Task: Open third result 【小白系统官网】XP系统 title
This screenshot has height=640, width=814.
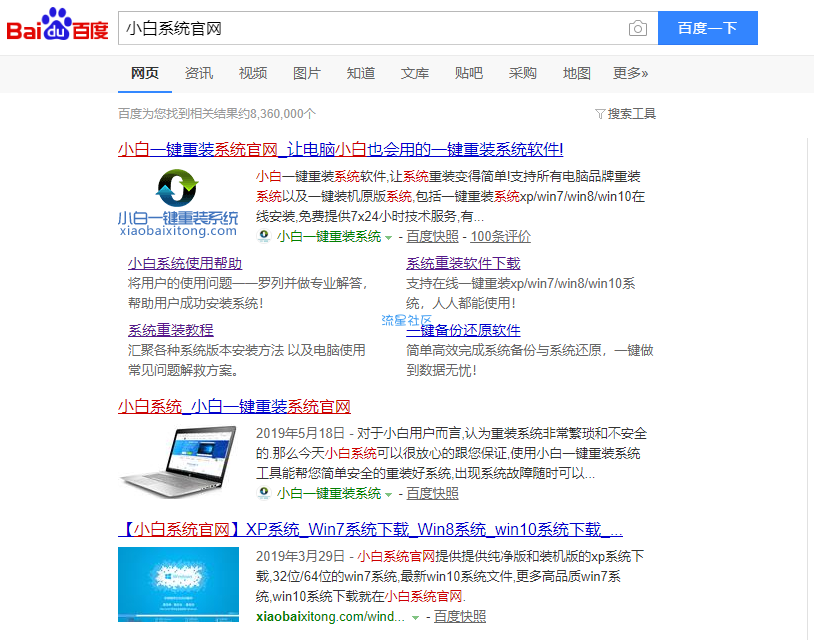Action: [370, 529]
